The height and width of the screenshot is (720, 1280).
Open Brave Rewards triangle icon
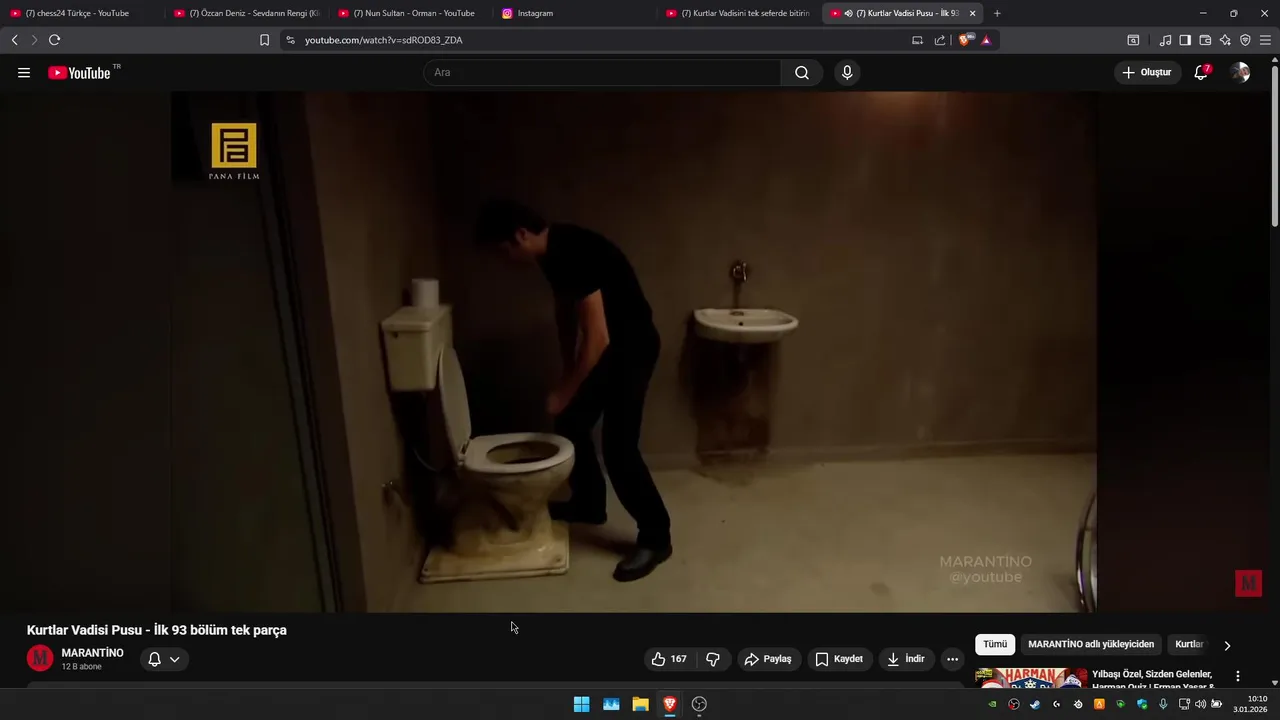click(x=986, y=40)
